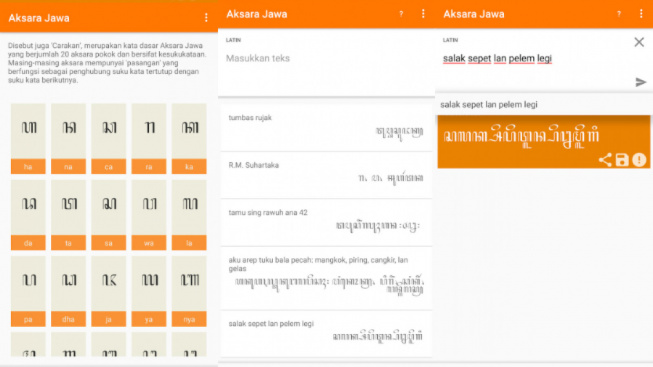Clear the Latin text with X icon
The width and height of the screenshot is (653, 367).
point(639,42)
